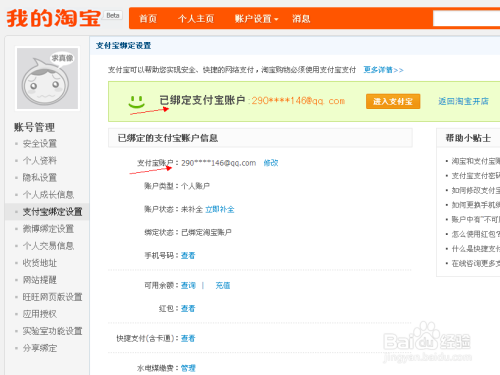
Task: Click the 绑定状态：已绑定淘宝账户 row
Action: [188, 232]
